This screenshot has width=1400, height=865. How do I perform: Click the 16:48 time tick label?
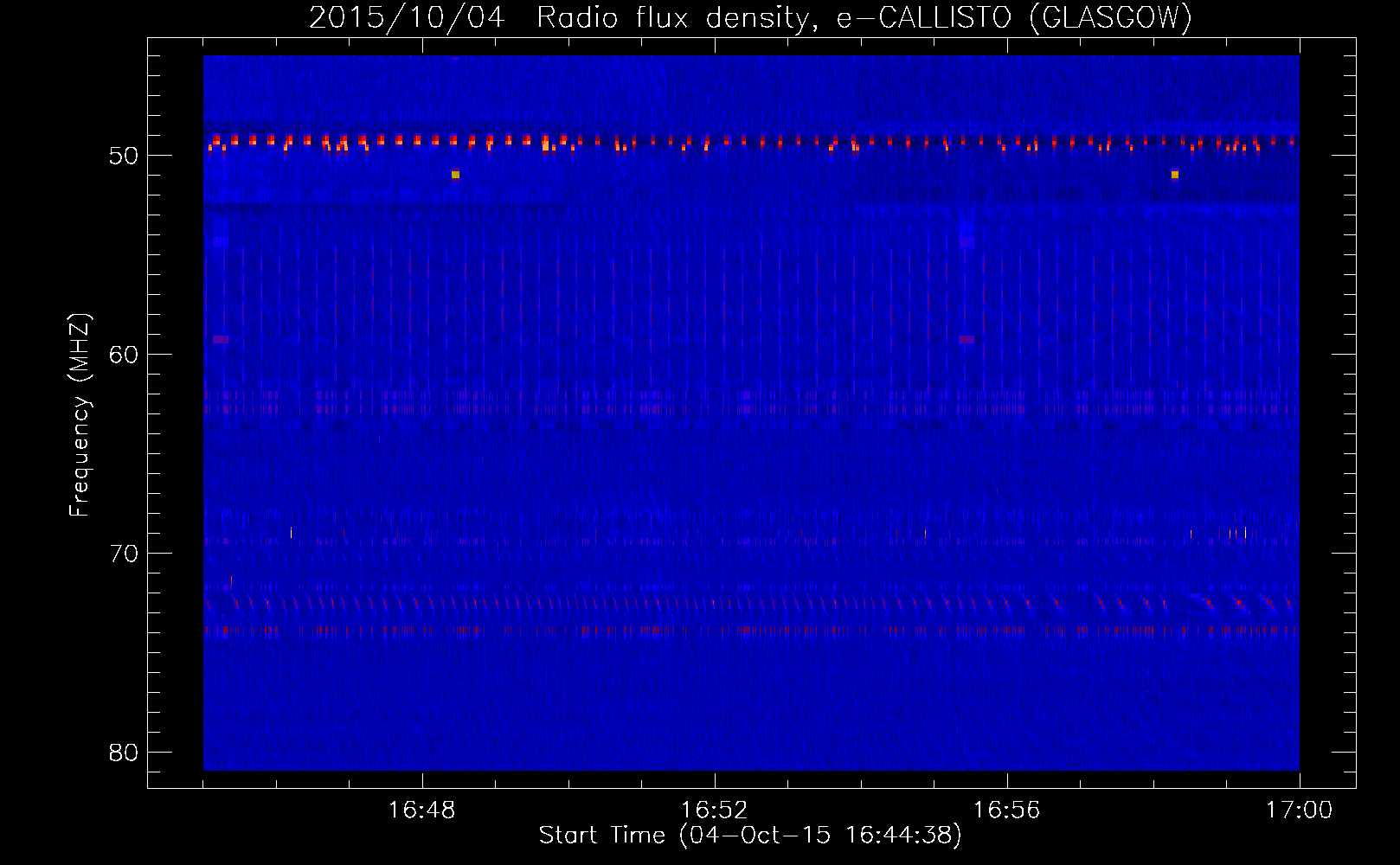click(422, 811)
